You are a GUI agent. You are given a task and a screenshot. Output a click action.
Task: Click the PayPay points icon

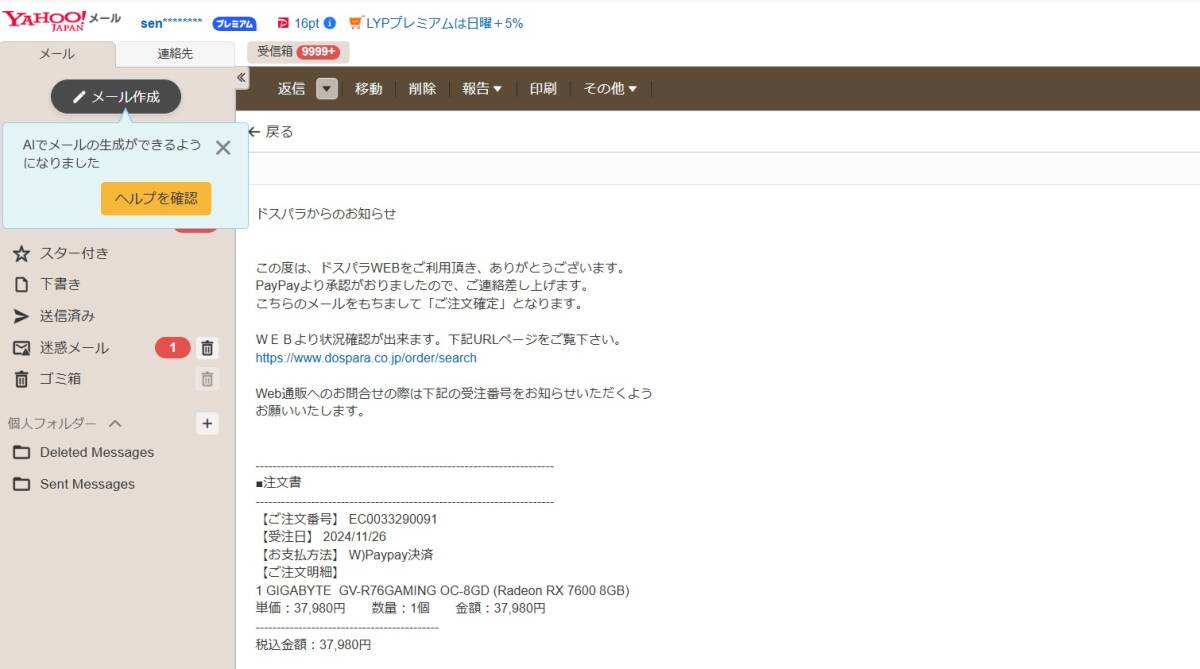pos(283,23)
